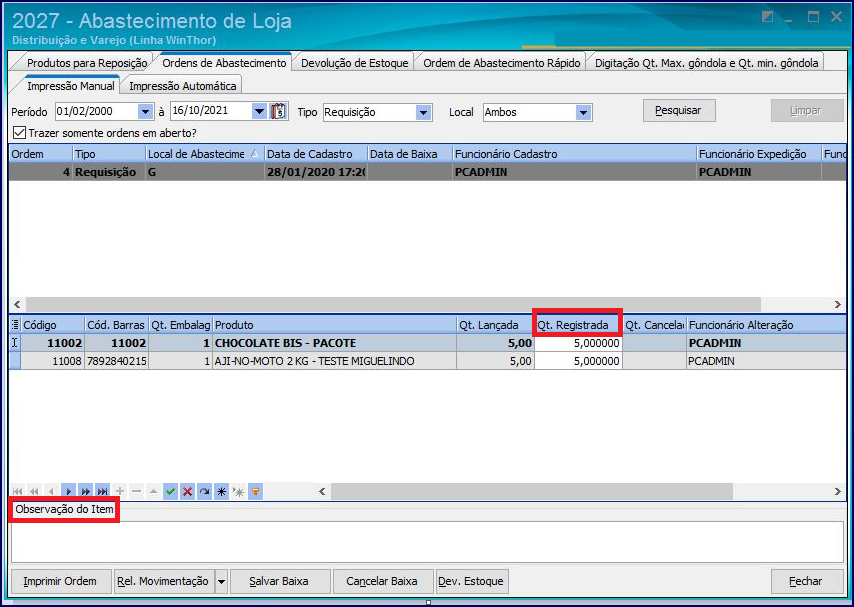Jump back one page of records
The width and height of the screenshot is (854, 607).
pos(34,491)
